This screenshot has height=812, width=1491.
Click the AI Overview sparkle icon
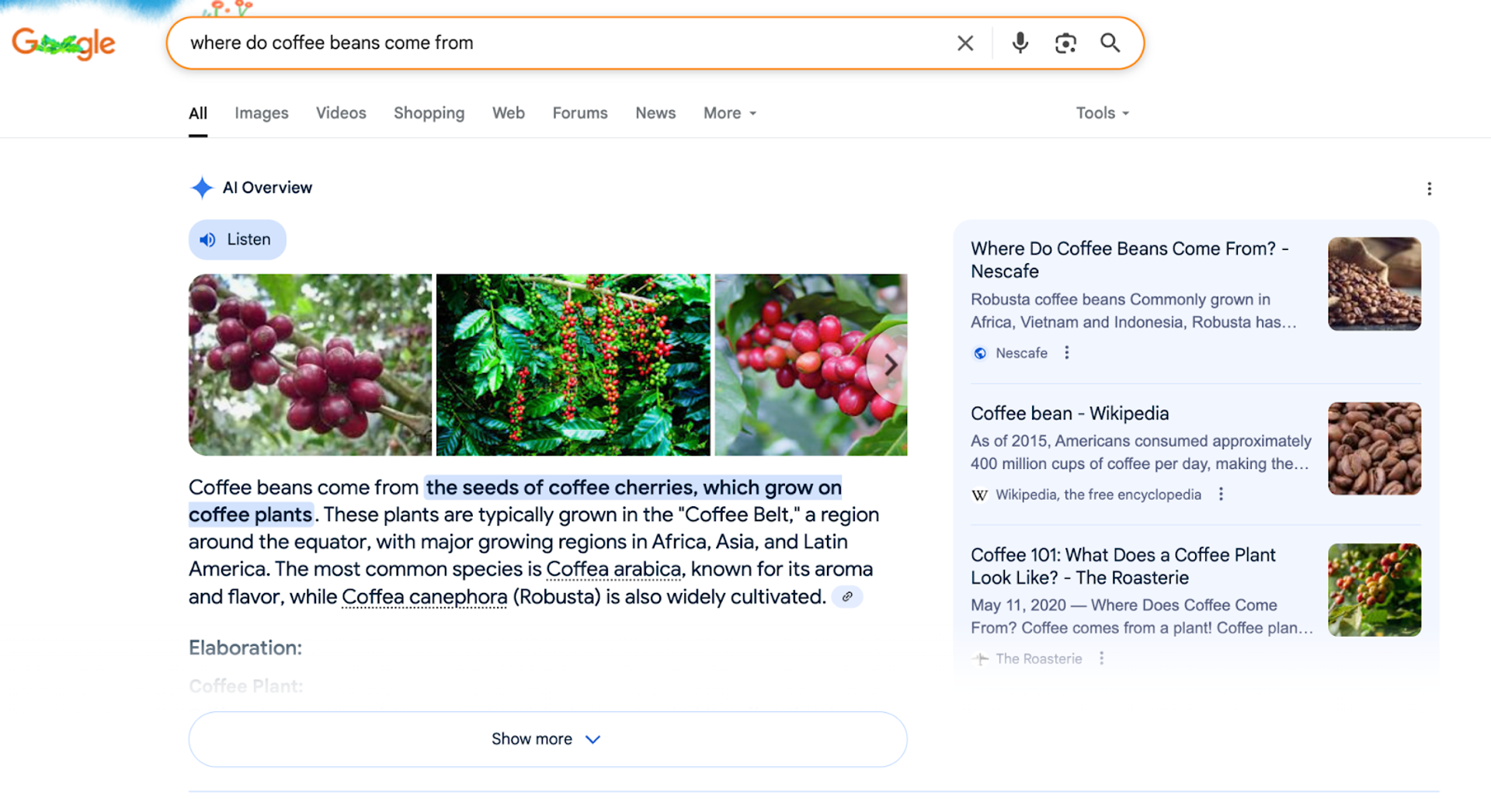coord(202,187)
